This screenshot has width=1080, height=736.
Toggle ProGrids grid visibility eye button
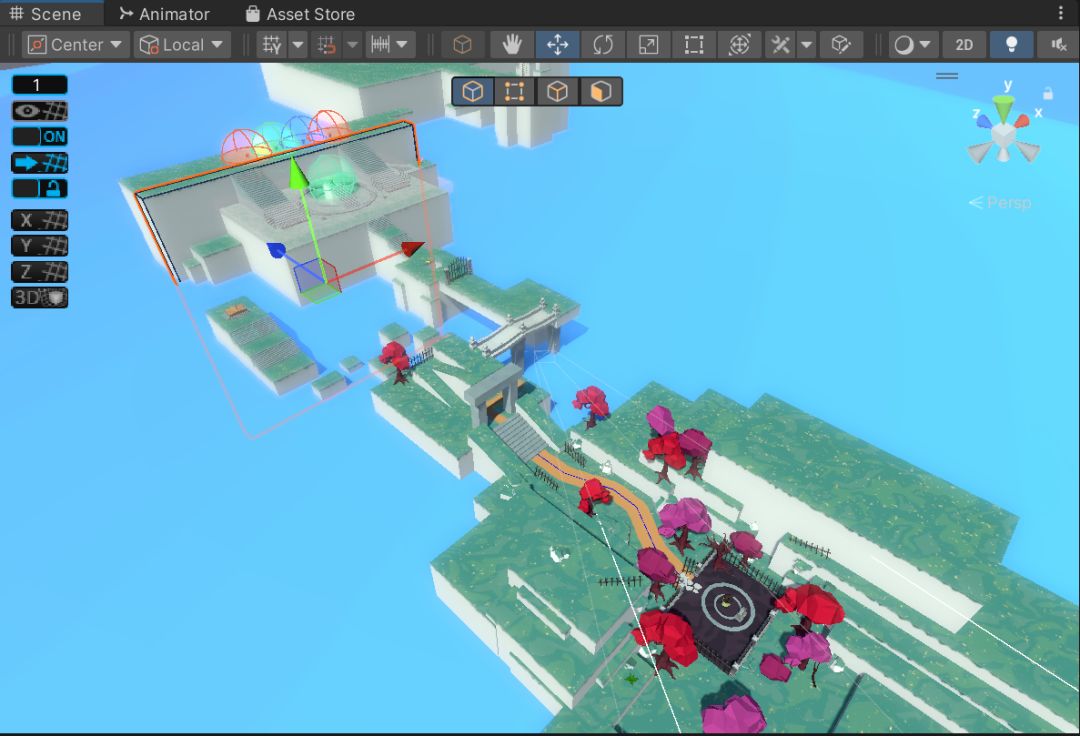click(x=39, y=111)
